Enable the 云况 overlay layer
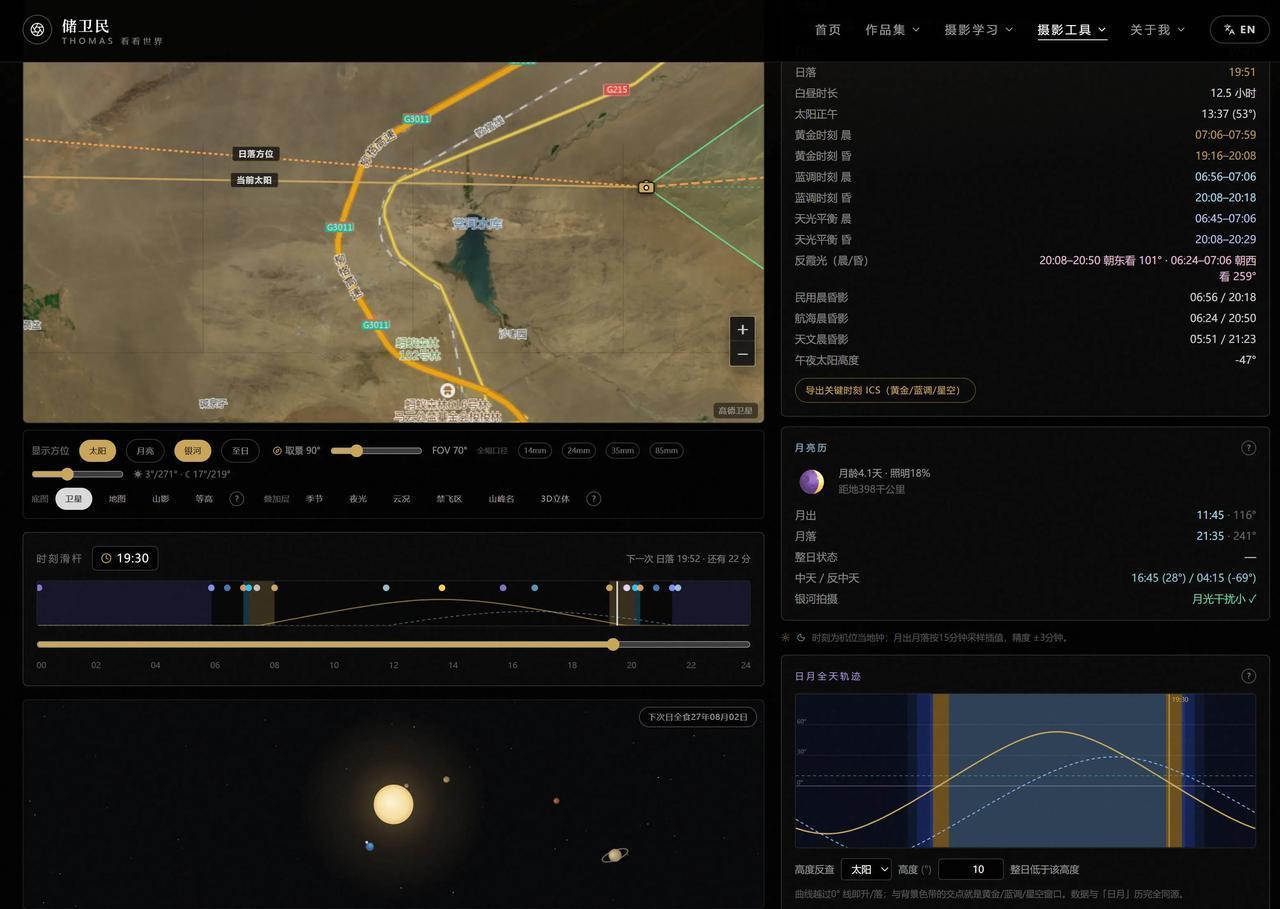Viewport: 1280px width, 909px height. (x=401, y=499)
